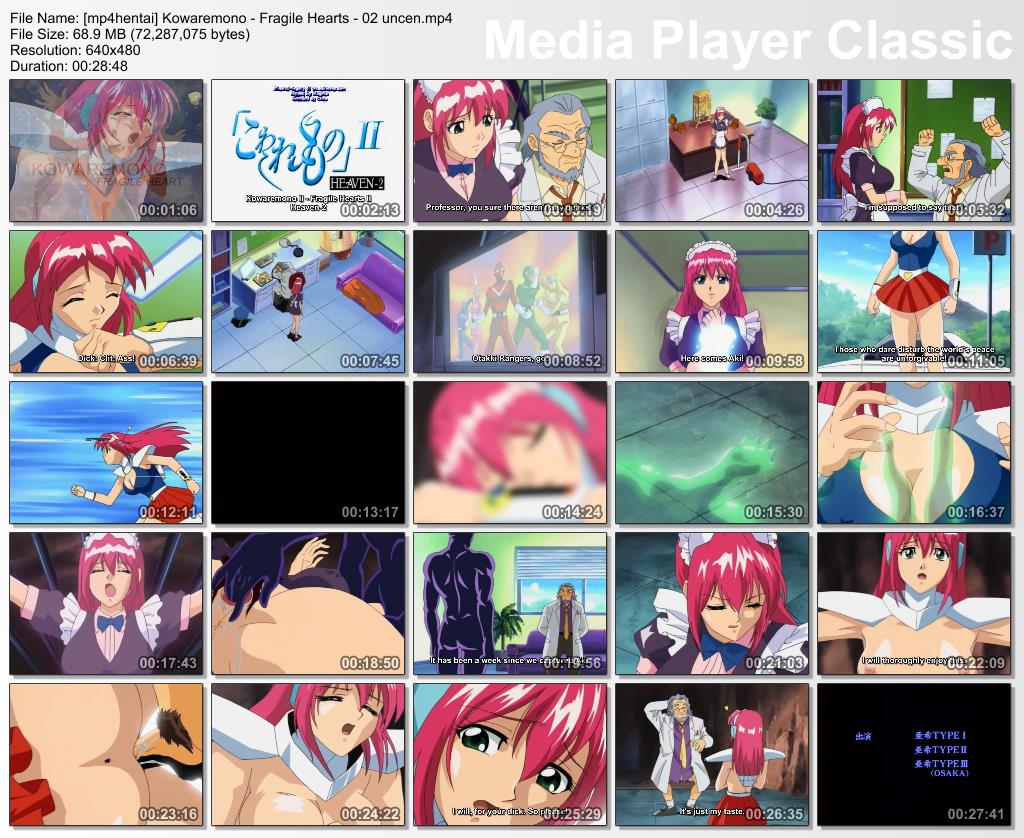
Task: Select the Duration 00:28:48 text
Action: [x=69, y=66]
